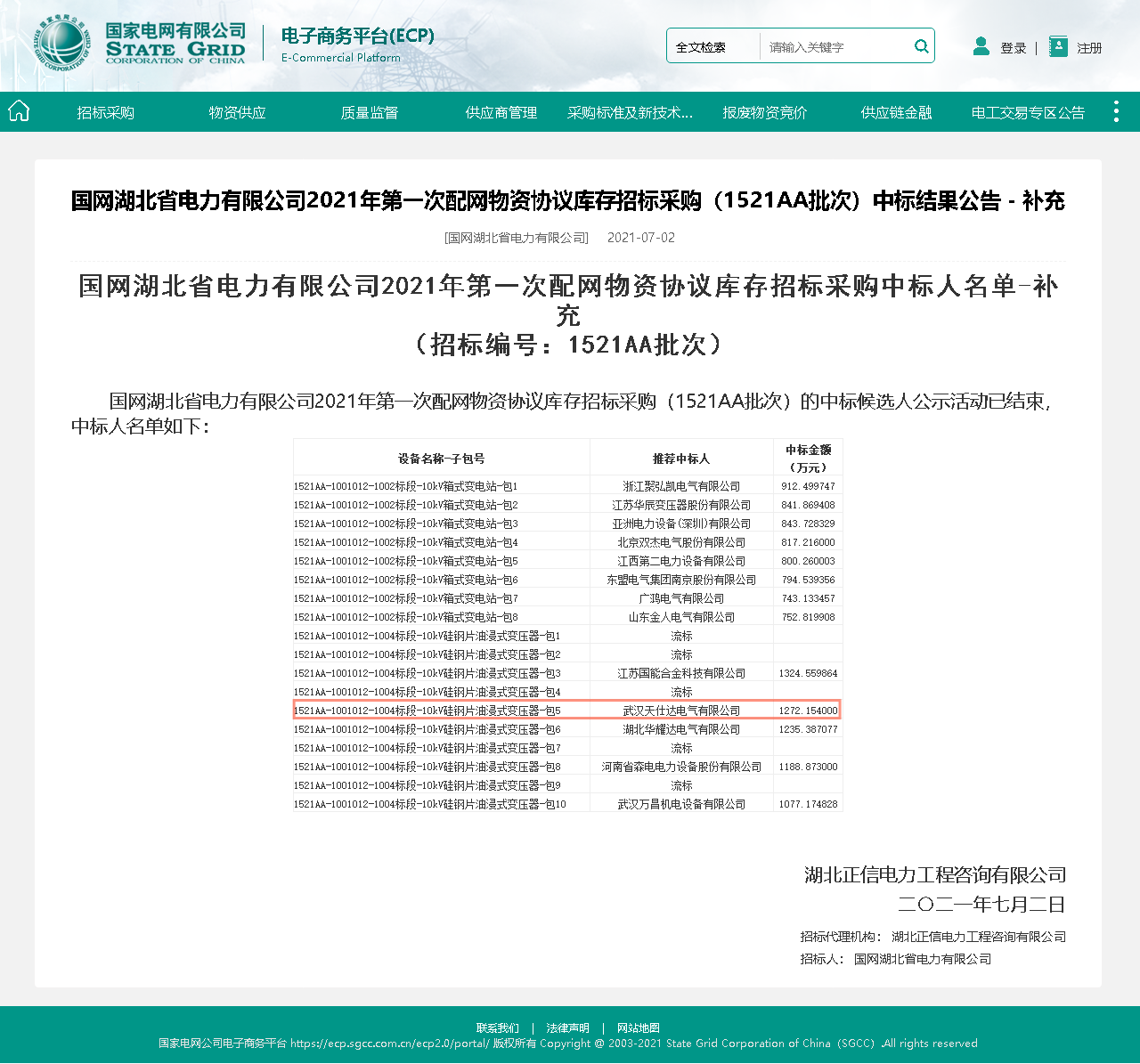
Task: Click the 登录 login link
Action: 1013,48
